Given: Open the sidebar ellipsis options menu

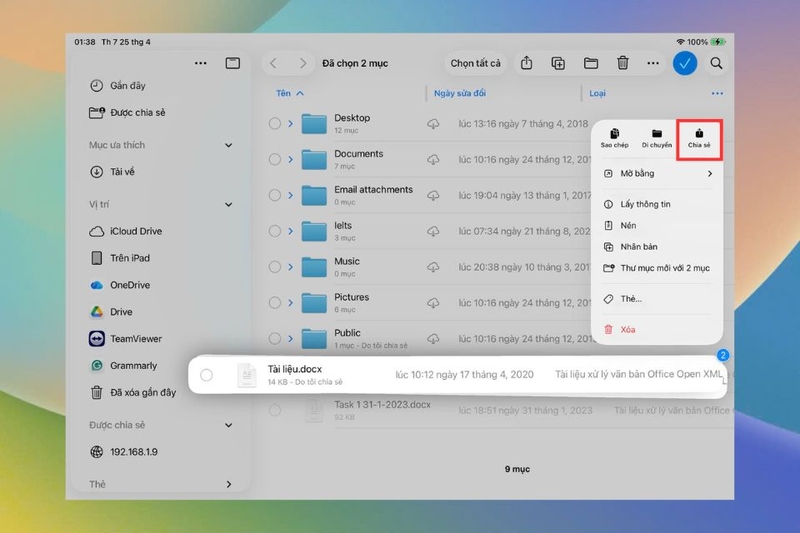Looking at the screenshot, I should point(201,63).
